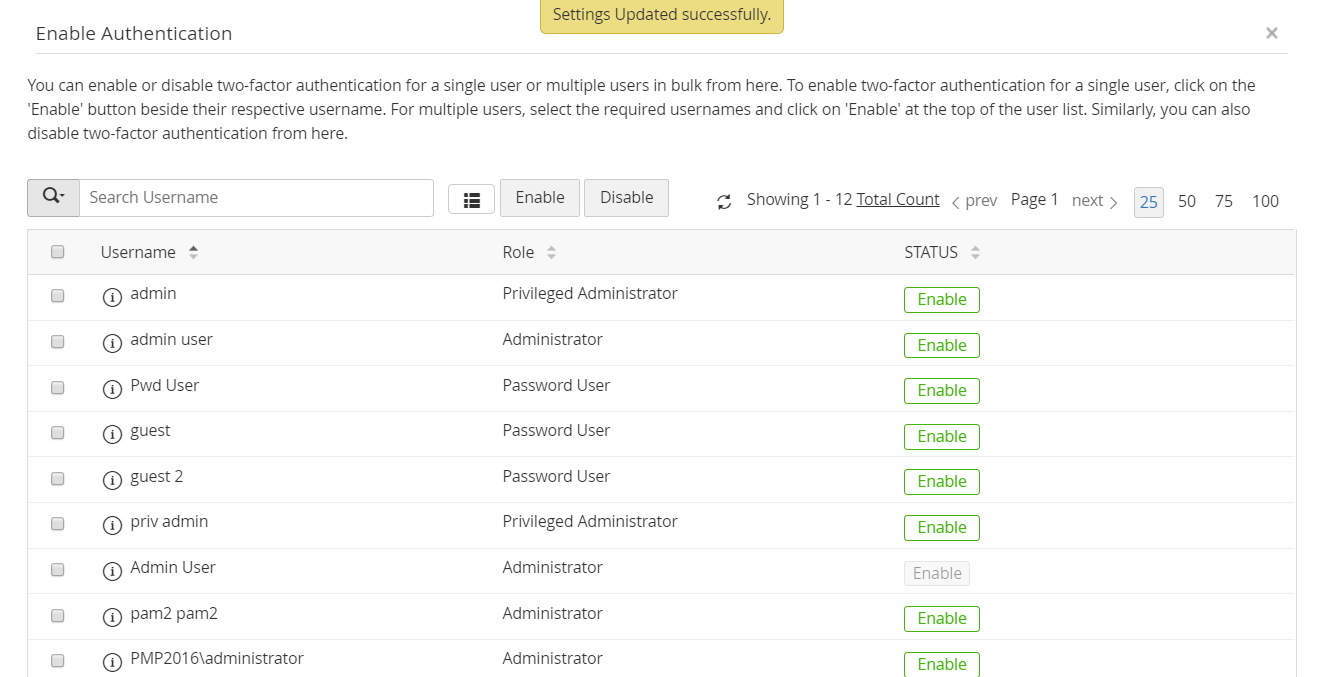Click the Total Count link
This screenshot has width=1317, height=677.
click(x=898, y=199)
